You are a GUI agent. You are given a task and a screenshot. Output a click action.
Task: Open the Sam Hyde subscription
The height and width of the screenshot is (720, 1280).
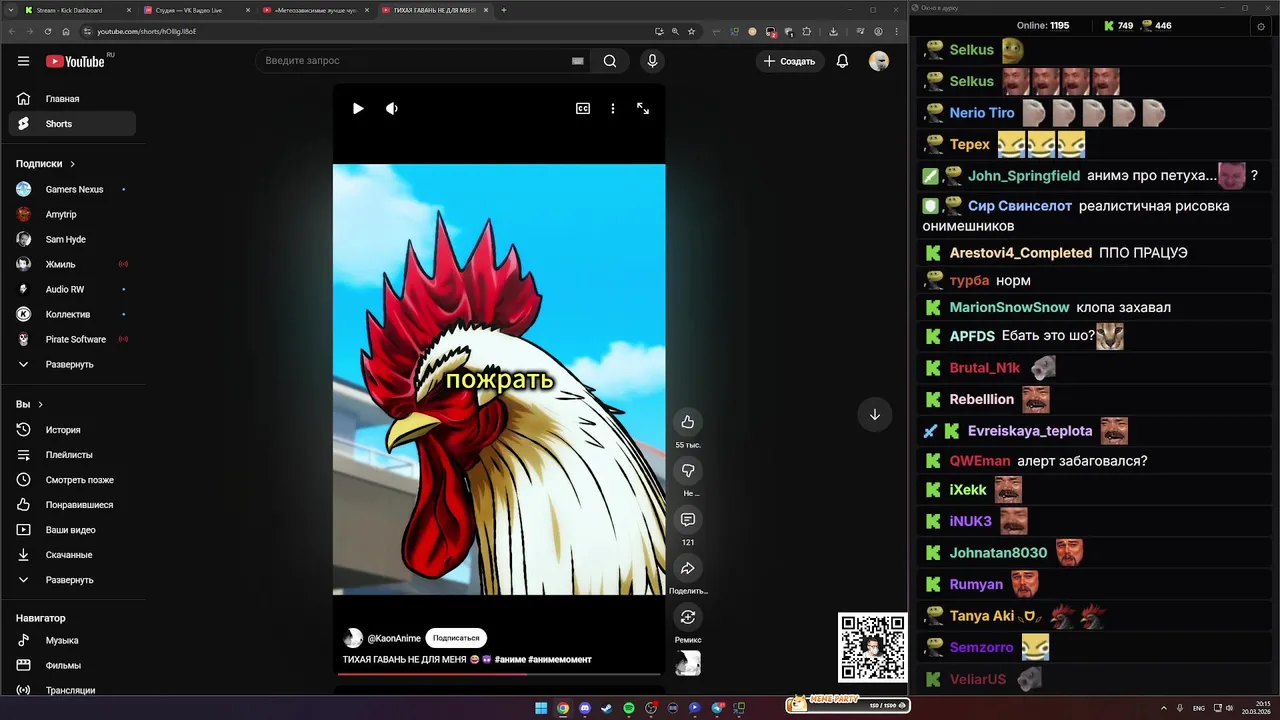click(72, 239)
